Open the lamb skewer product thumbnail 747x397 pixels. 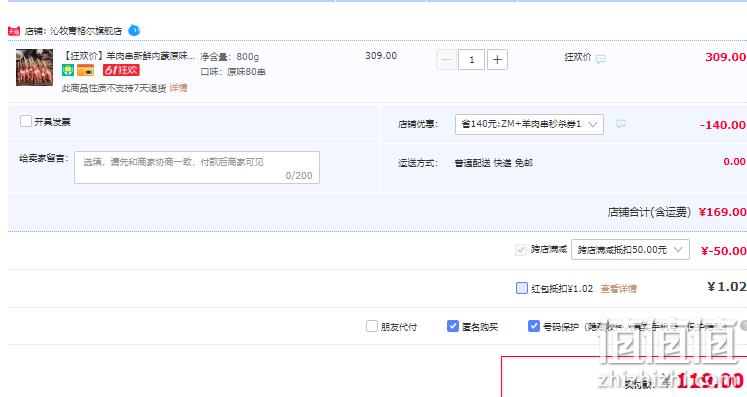pos(34,67)
